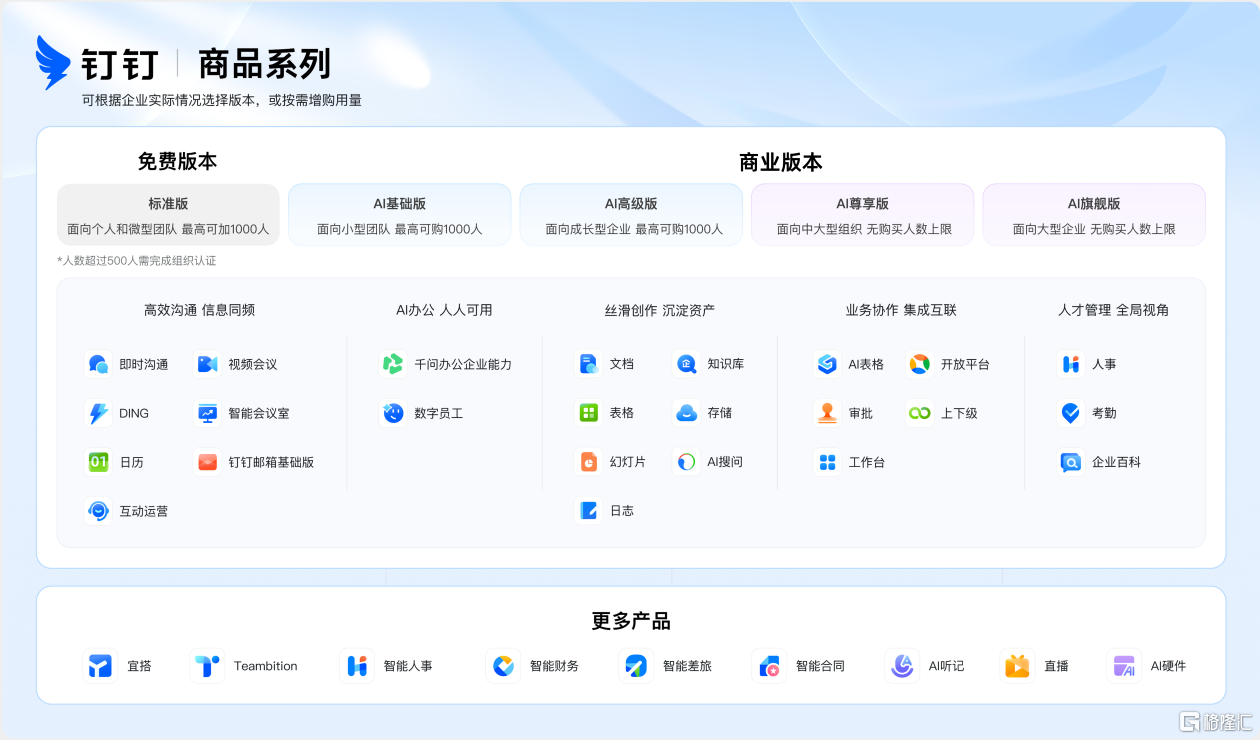Click the AI表格 icon

[x=827, y=364]
